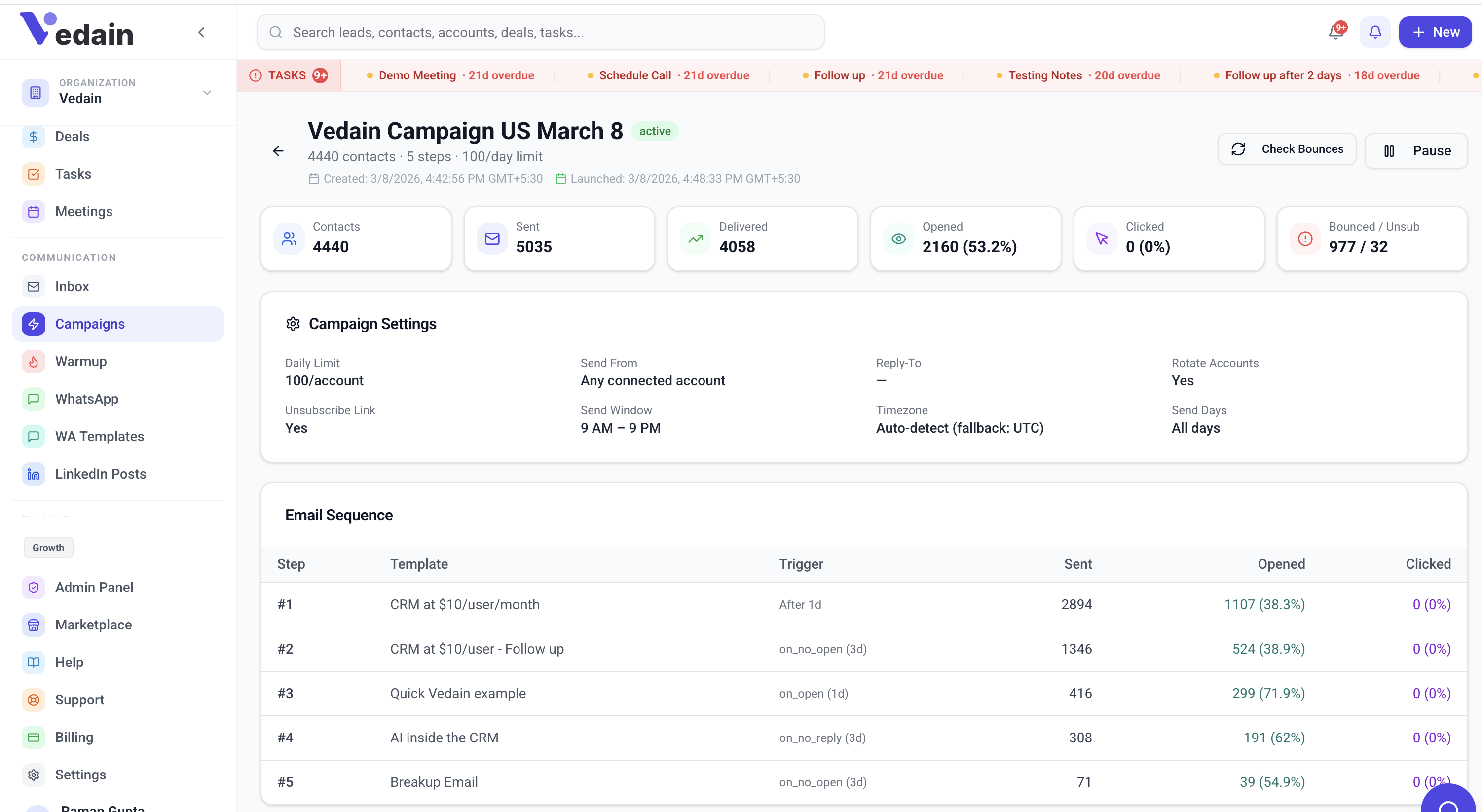Click the Trigger column header
Viewport: 1482px width, 812px height.
coord(801,564)
